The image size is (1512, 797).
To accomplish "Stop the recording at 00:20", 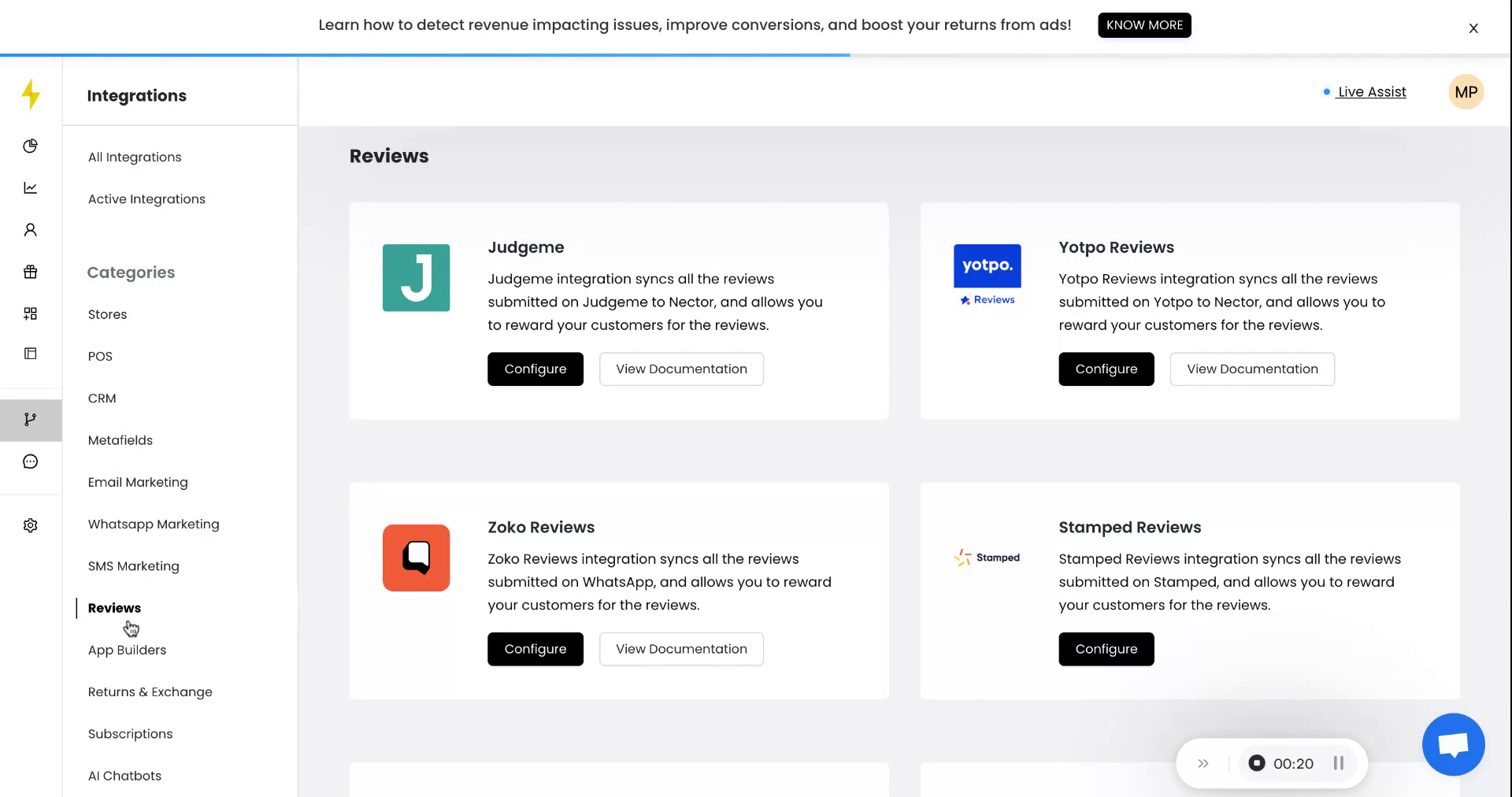I will pos(1257,763).
